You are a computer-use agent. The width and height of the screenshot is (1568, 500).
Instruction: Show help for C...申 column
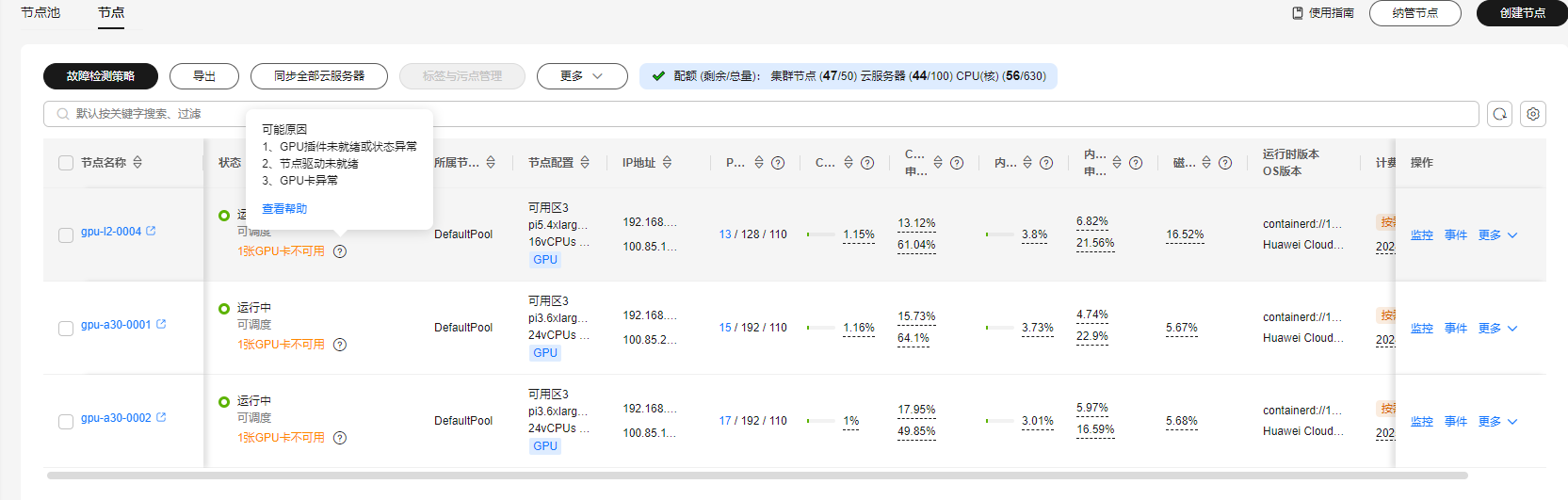coord(957,163)
